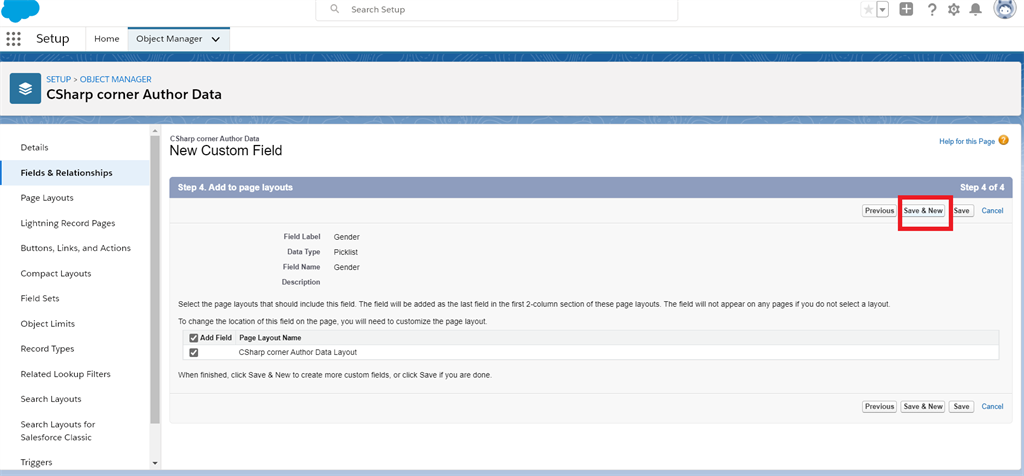Open Compact Layouts in the sidebar

56,274
